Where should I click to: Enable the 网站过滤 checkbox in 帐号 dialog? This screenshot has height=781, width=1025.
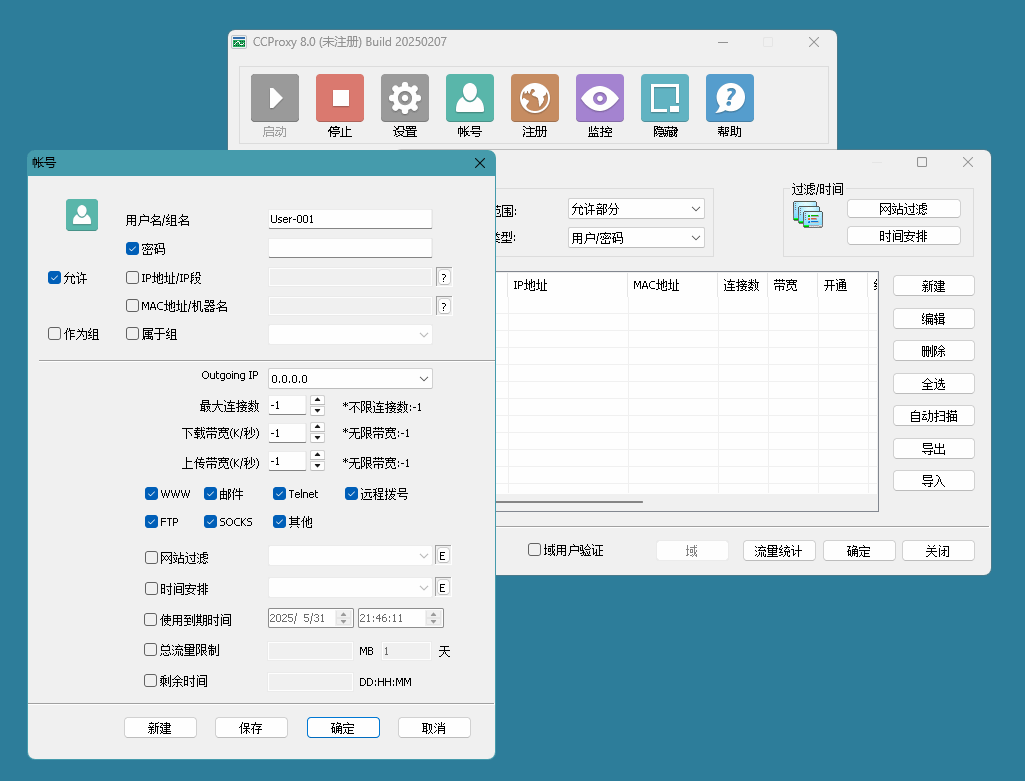(151, 557)
